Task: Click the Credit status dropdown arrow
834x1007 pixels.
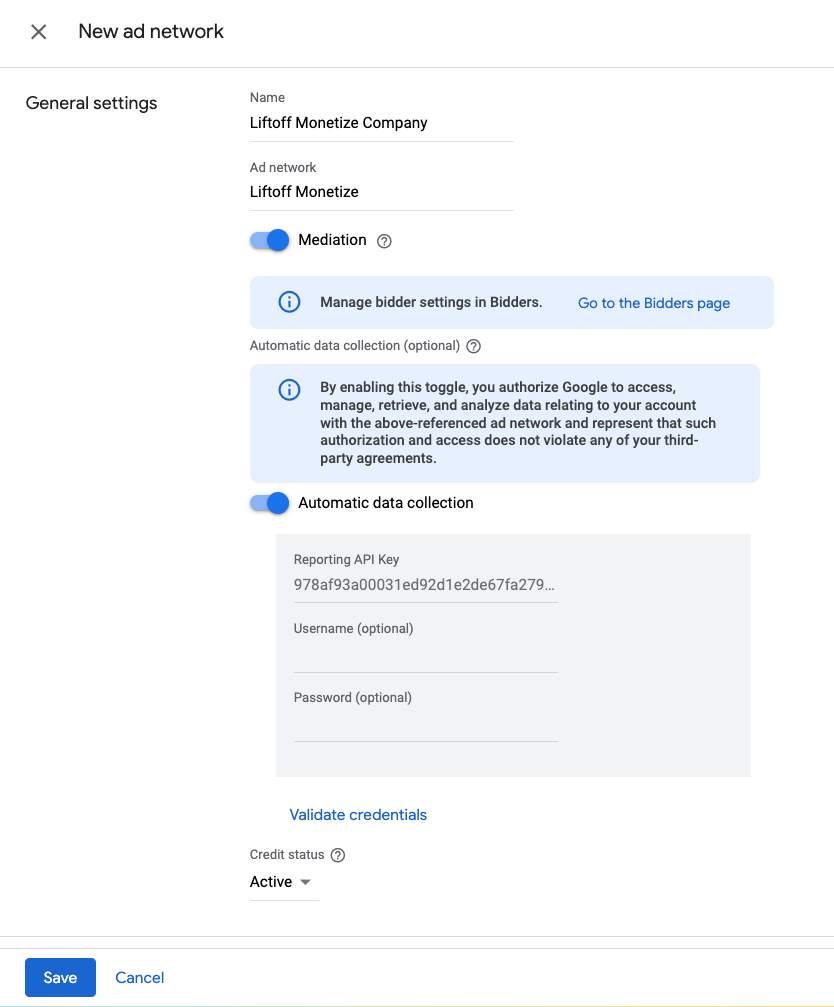Action: coord(306,882)
